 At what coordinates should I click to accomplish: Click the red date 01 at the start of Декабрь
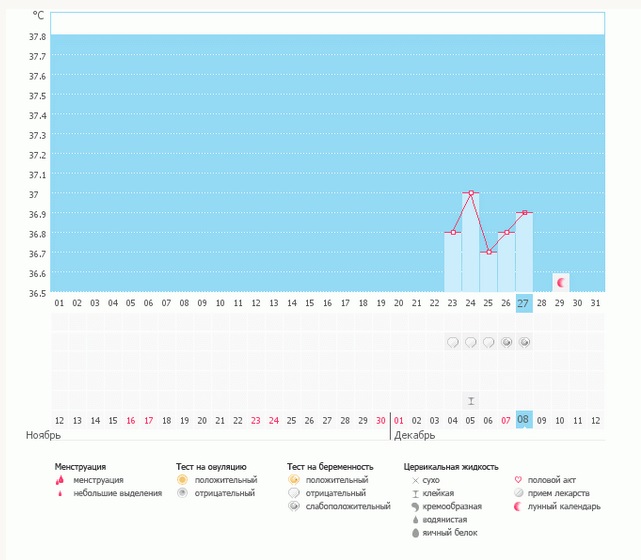pyautogui.click(x=399, y=421)
